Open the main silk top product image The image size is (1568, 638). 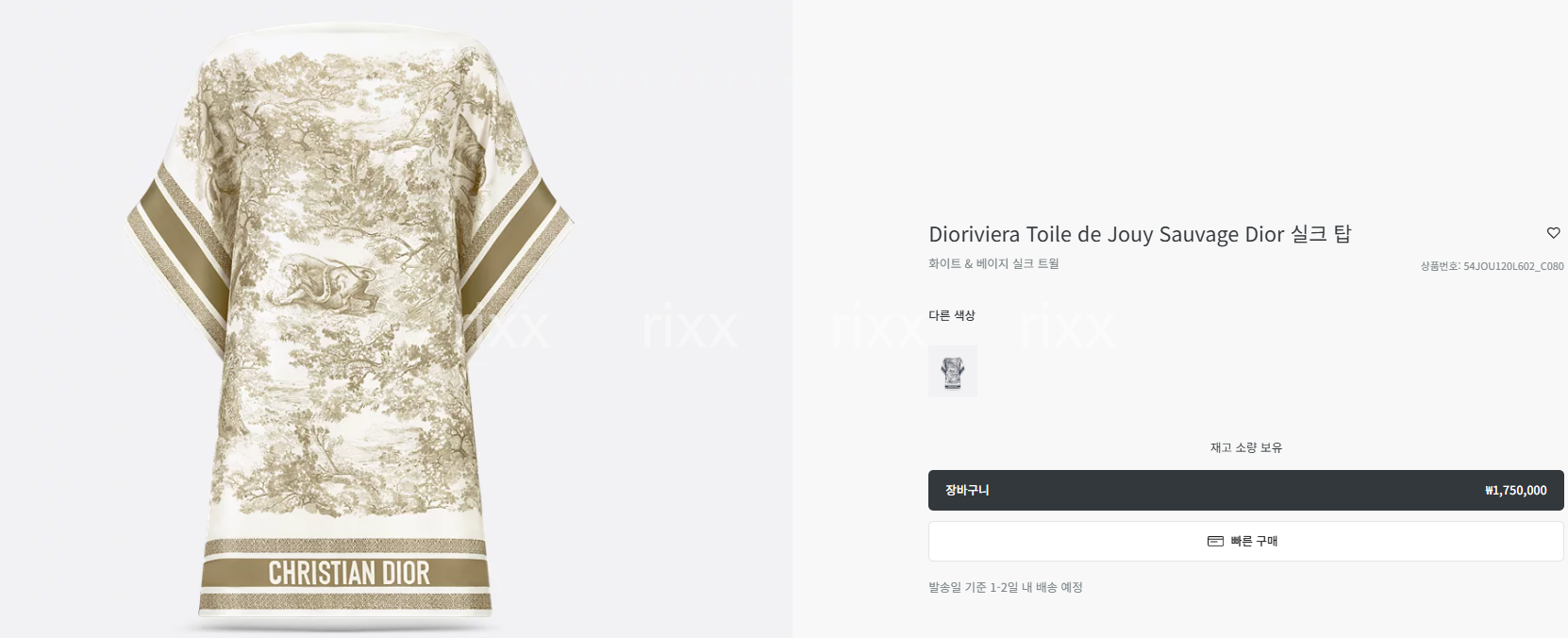tap(349, 326)
